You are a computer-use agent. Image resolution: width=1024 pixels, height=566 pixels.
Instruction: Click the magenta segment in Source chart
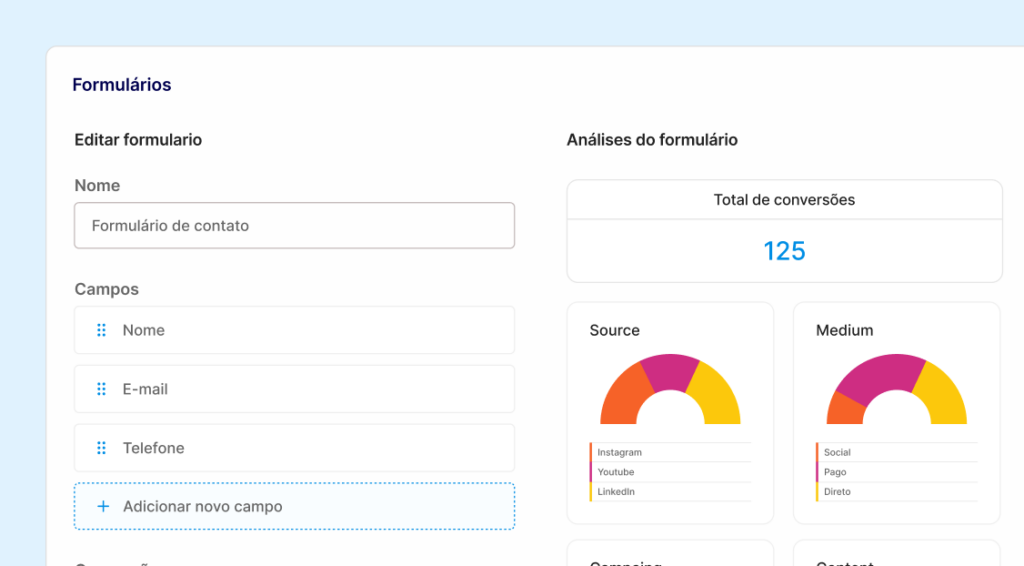click(668, 370)
